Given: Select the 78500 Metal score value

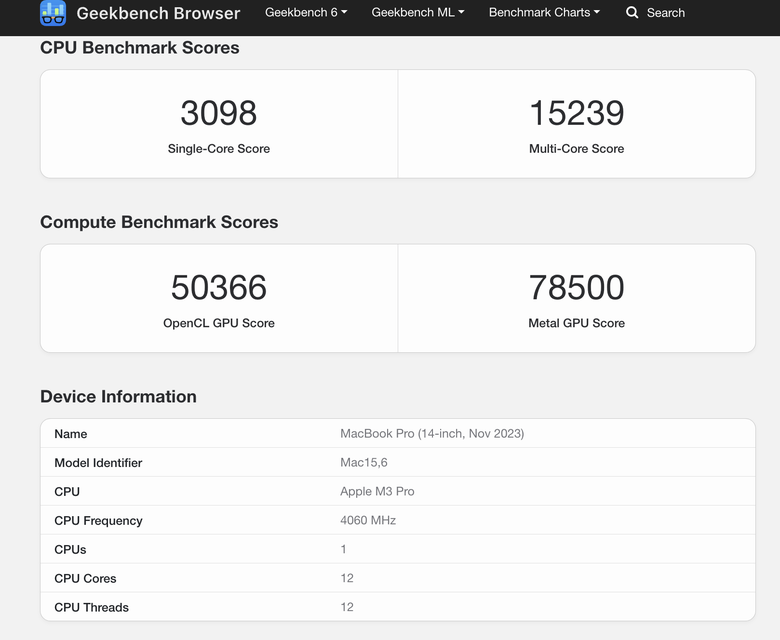Looking at the screenshot, I should click(x=577, y=287).
